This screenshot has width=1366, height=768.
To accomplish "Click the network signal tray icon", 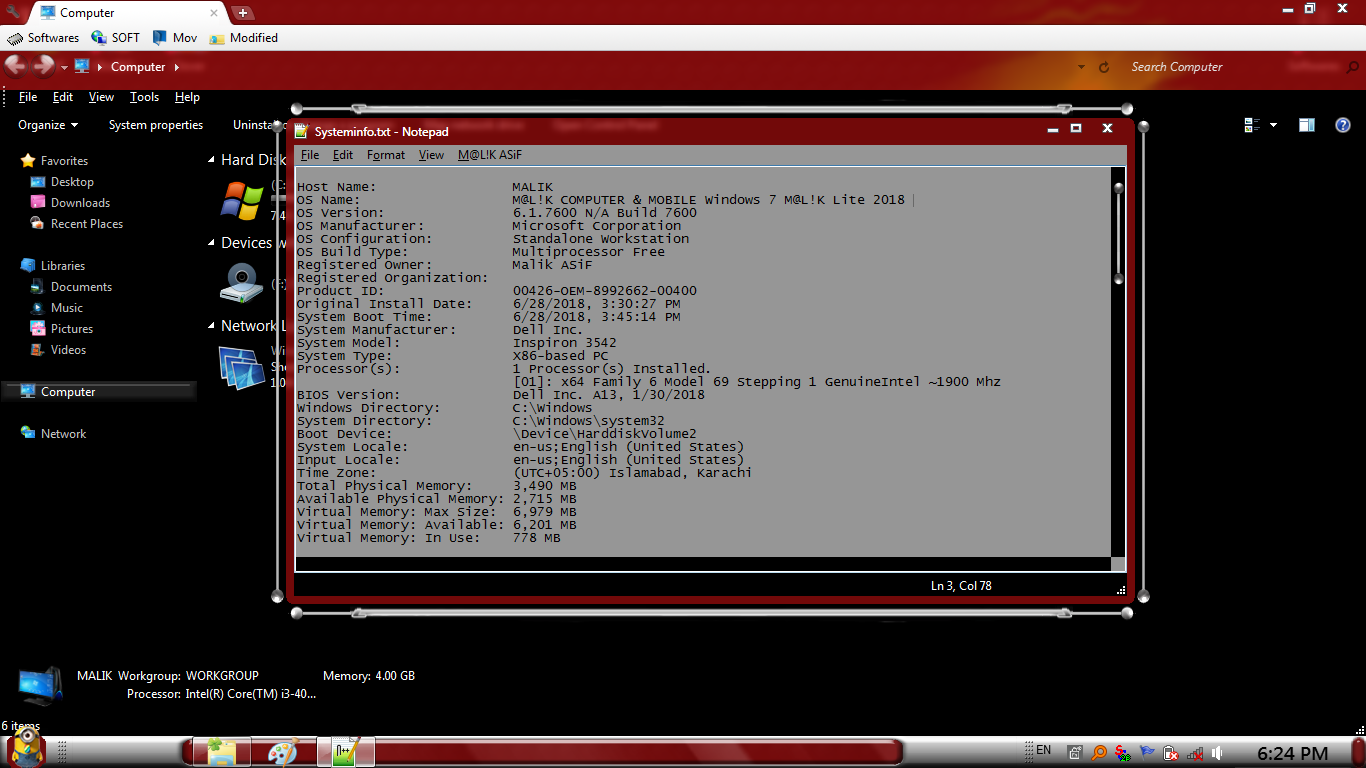I will (1194, 753).
